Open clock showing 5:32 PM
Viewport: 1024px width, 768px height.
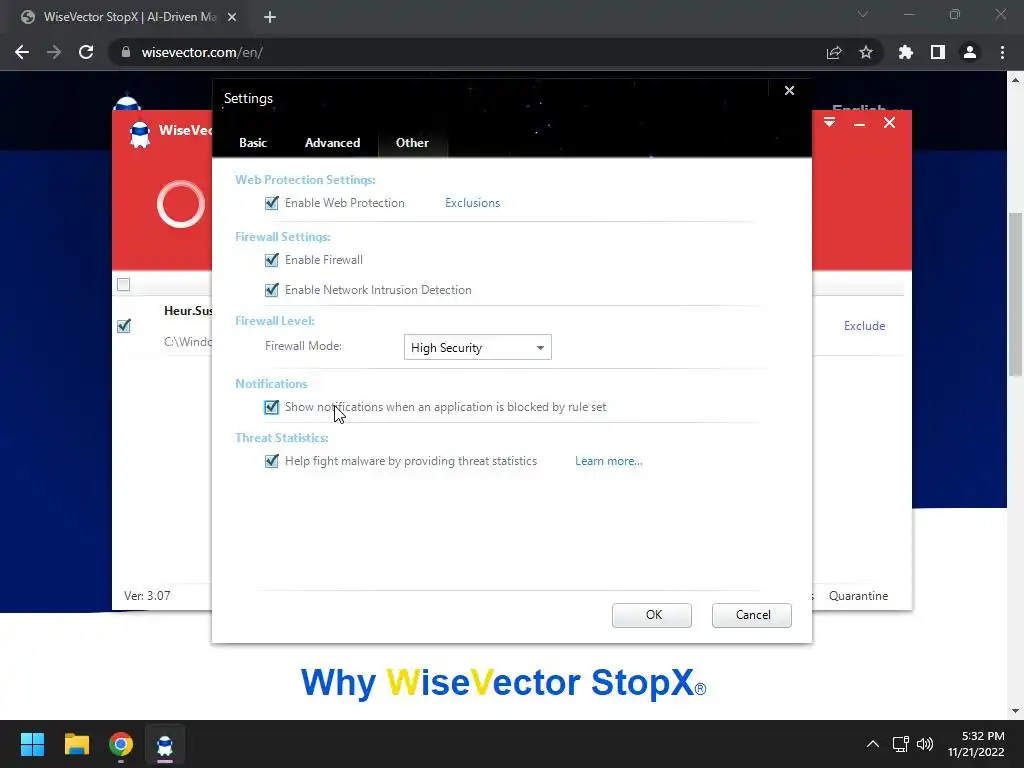[x=976, y=744]
